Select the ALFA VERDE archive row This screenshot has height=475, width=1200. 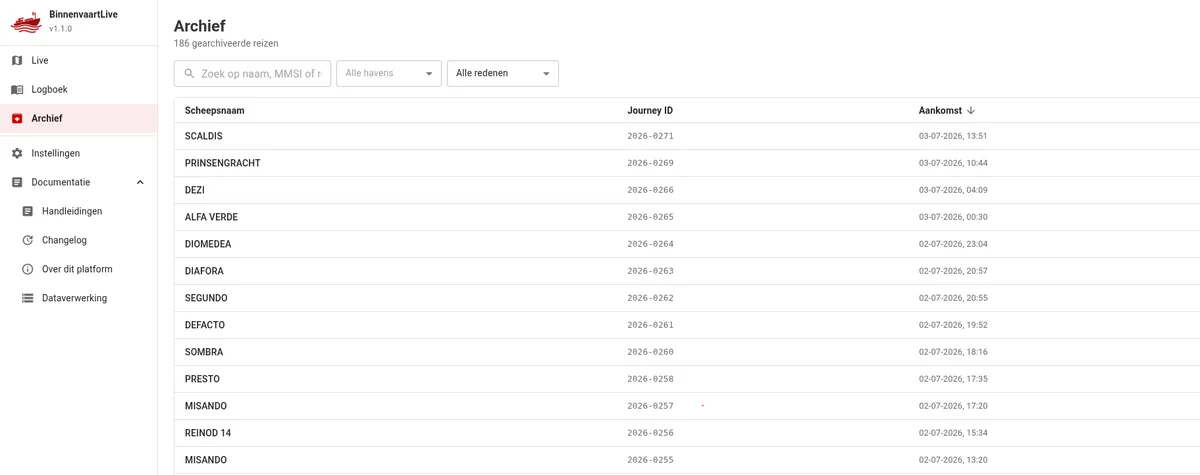687,217
